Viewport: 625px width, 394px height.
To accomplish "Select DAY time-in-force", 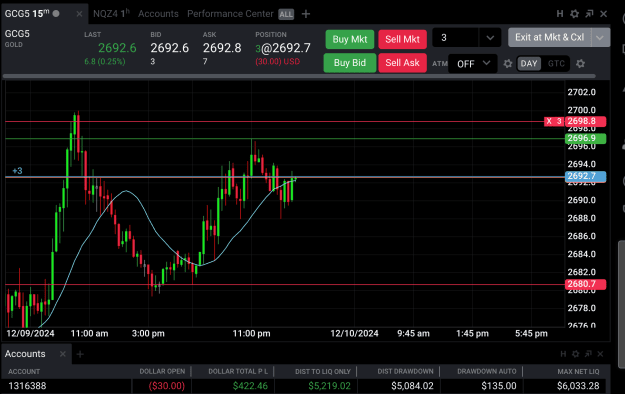I will click(529, 64).
